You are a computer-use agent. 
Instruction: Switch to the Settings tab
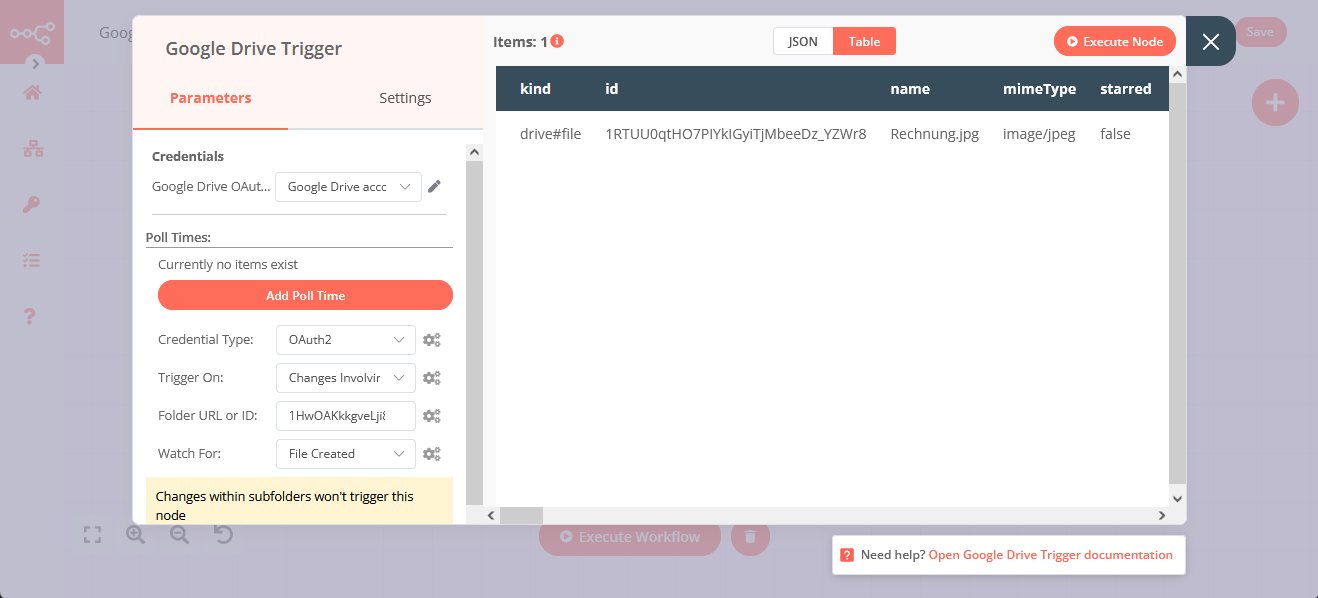pos(405,98)
